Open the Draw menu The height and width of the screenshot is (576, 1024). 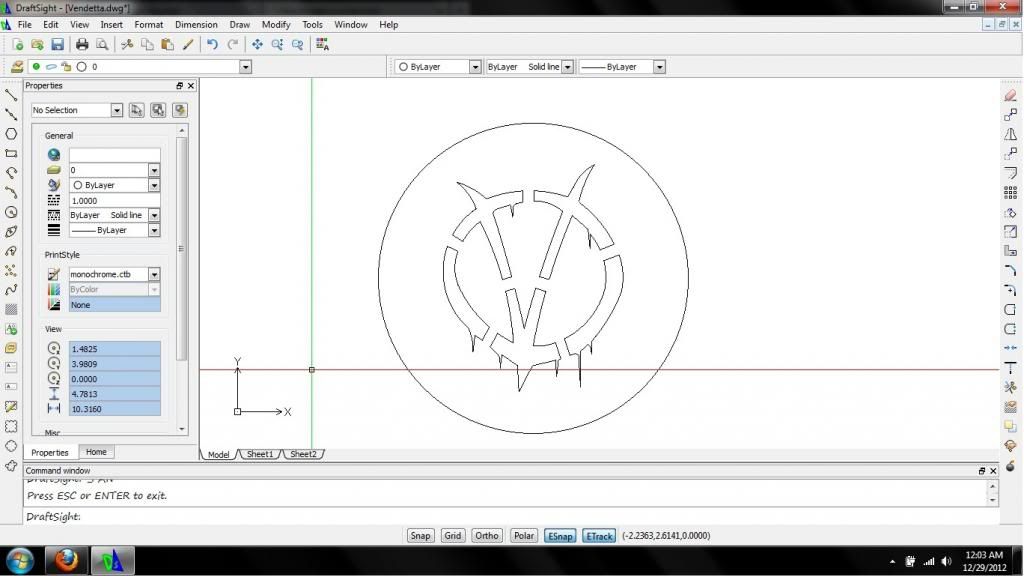(x=240, y=25)
